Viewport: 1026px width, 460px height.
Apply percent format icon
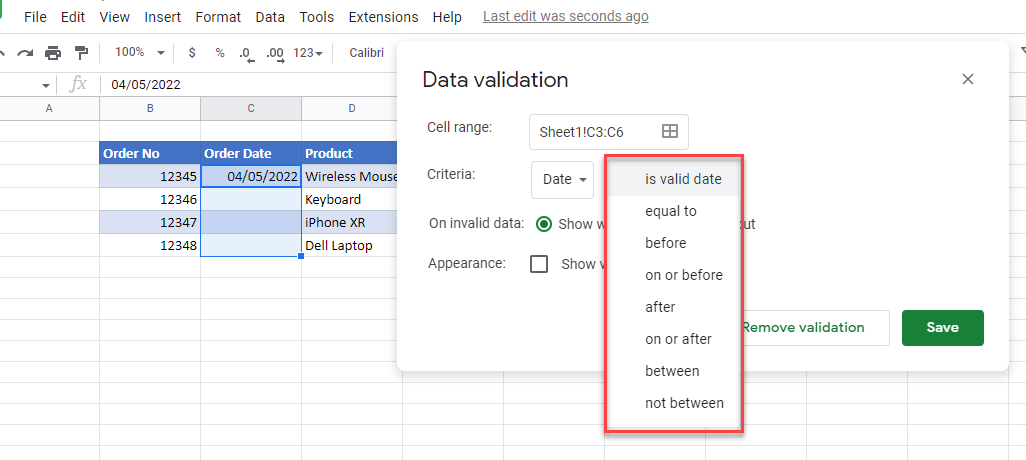click(219, 52)
